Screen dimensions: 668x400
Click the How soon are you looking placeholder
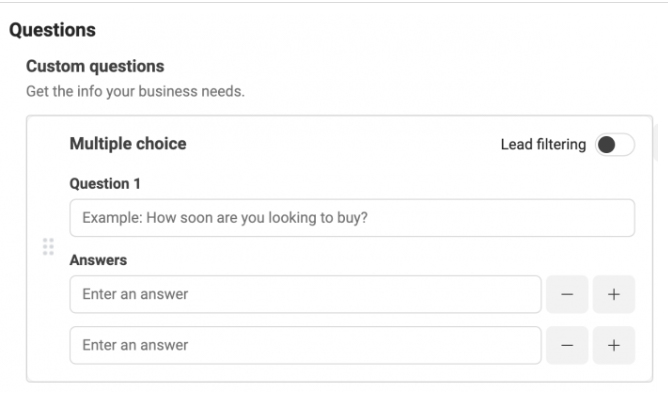(x=225, y=218)
